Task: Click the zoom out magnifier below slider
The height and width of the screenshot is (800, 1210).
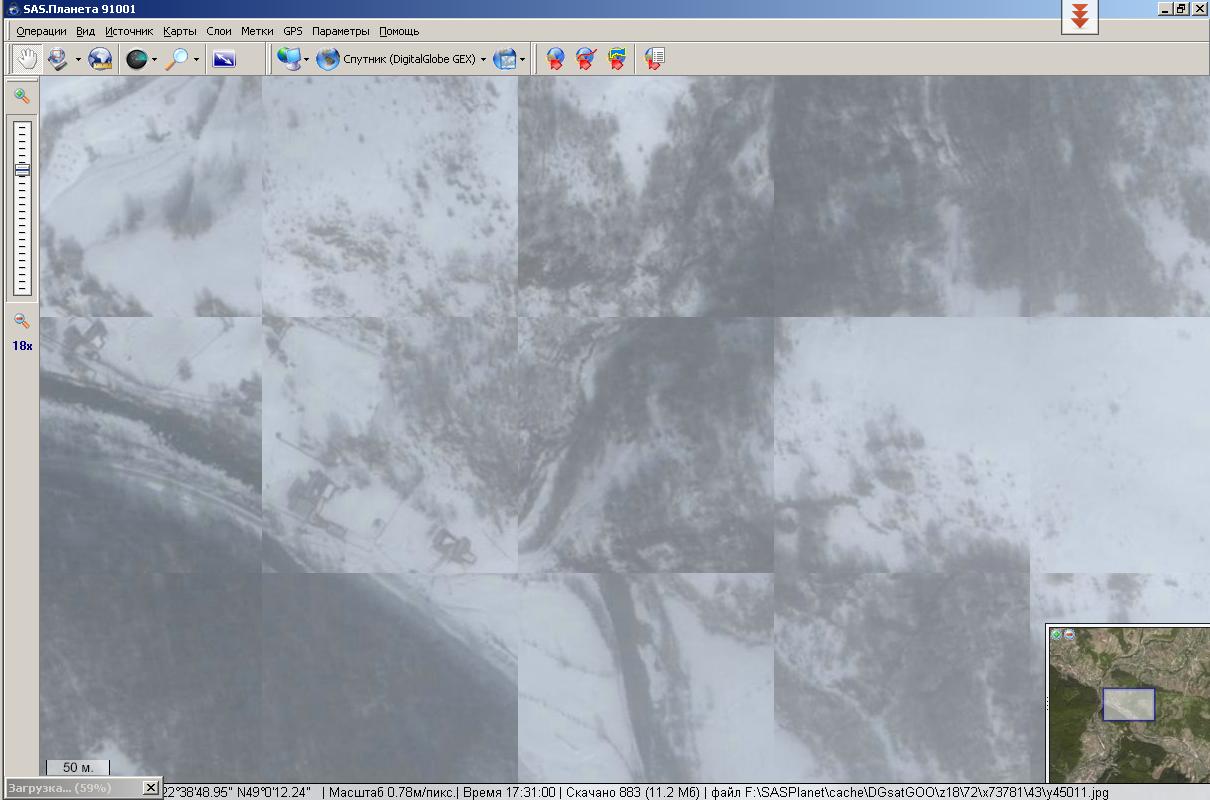Action: 21,321
